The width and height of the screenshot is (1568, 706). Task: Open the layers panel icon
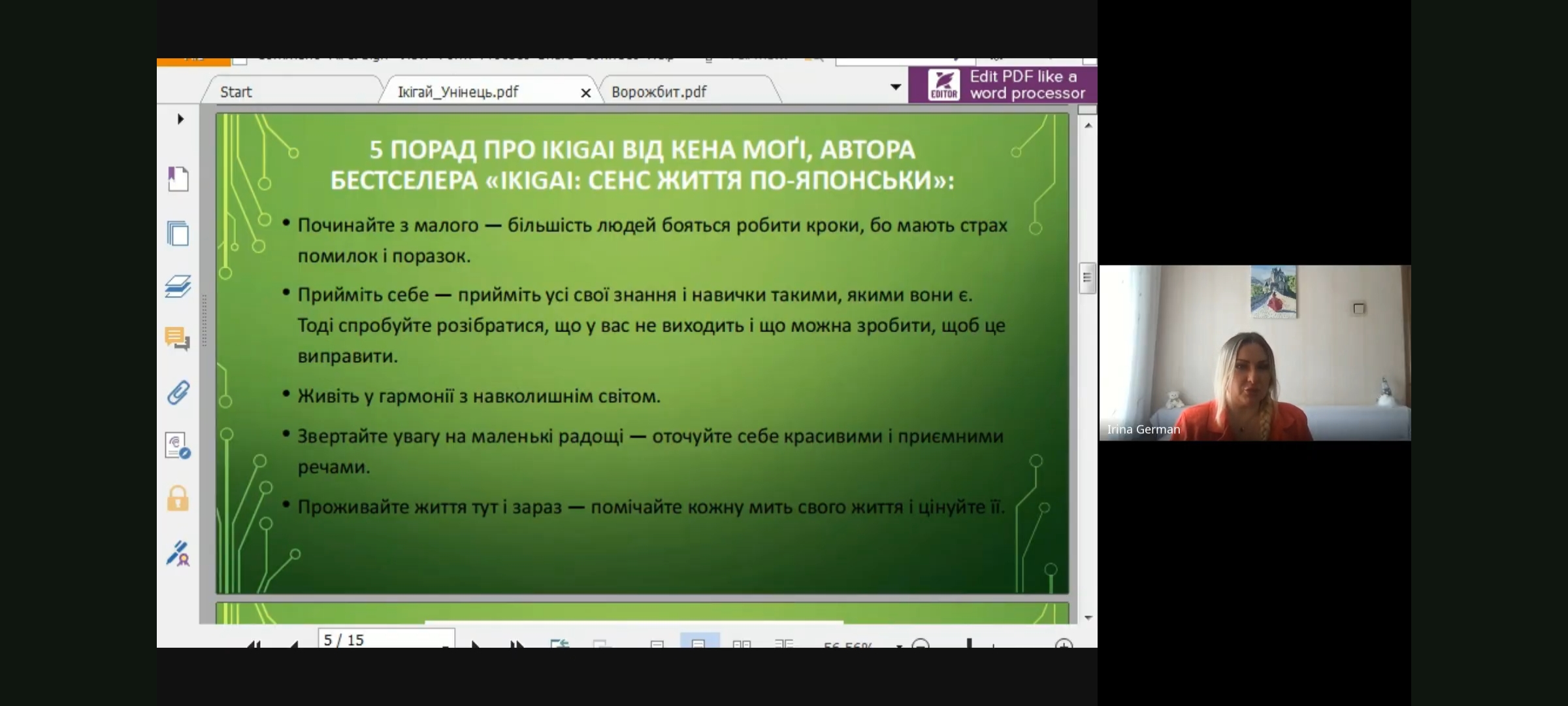178,286
